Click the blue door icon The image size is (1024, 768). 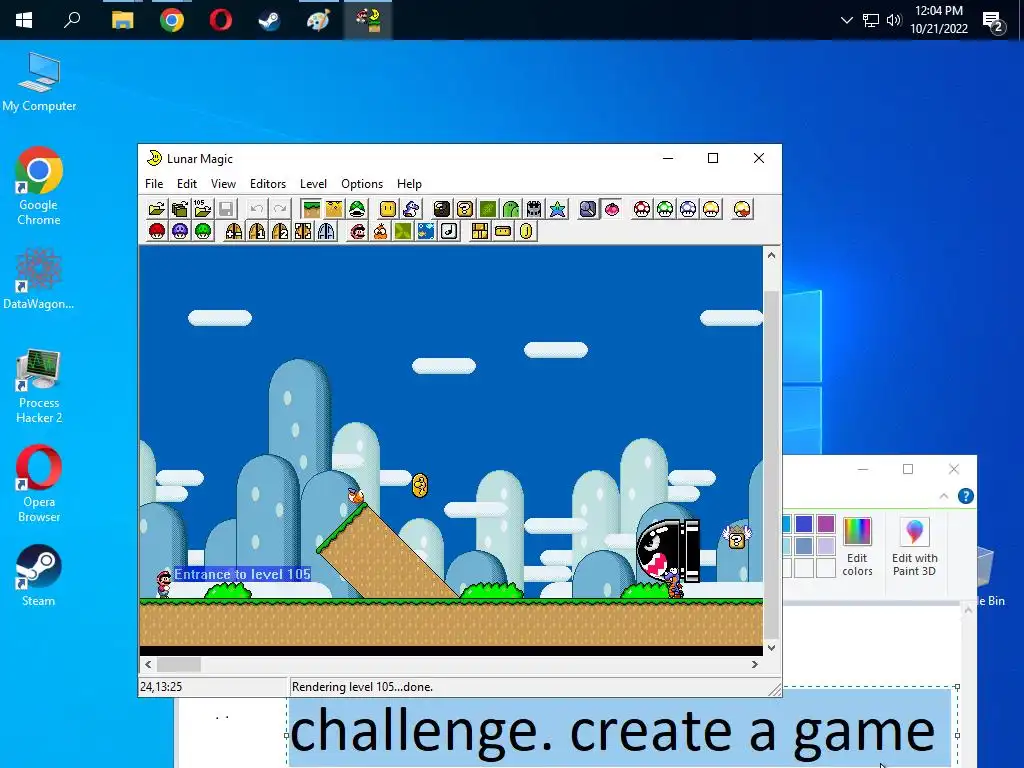pyautogui.click(x=326, y=231)
